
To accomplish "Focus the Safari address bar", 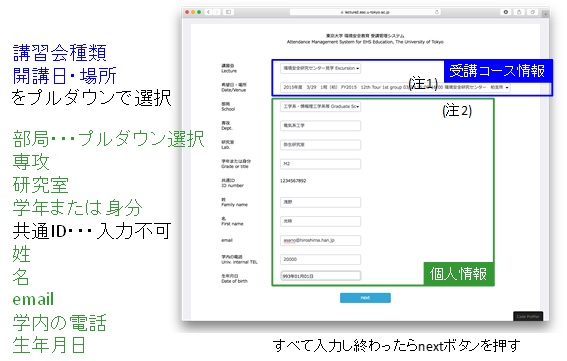I will point(365,12).
